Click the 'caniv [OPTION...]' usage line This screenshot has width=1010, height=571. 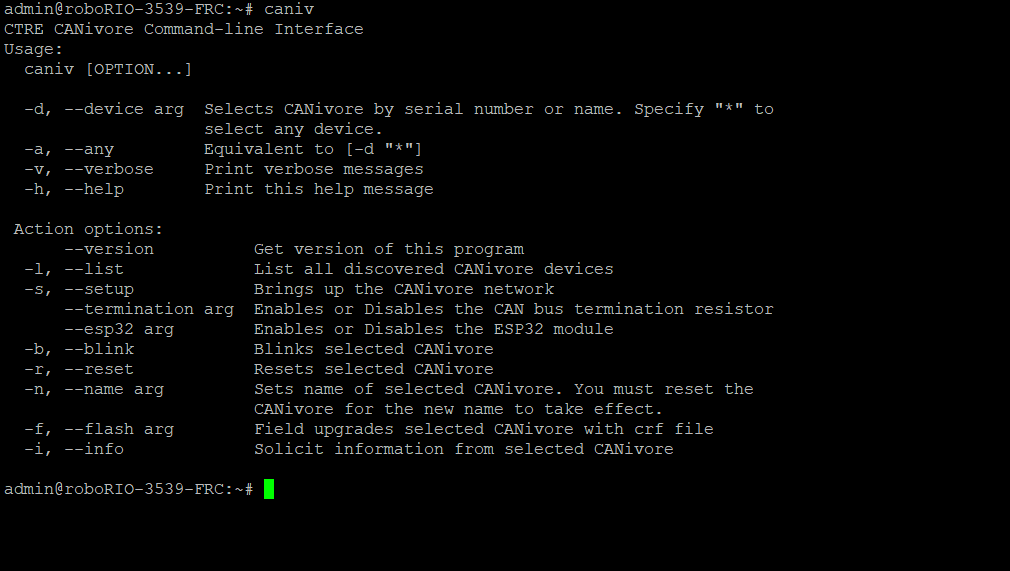(x=108, y=70)
